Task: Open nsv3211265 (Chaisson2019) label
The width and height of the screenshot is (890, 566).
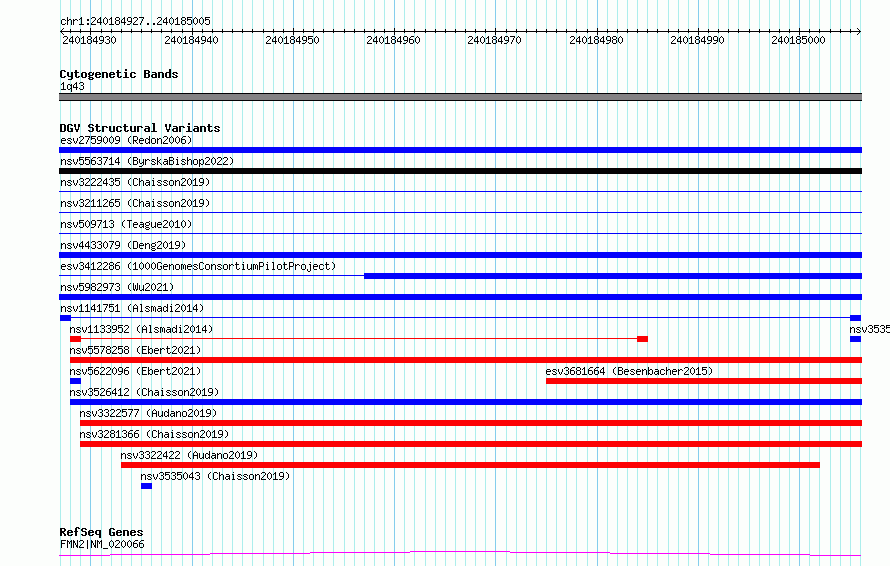Action: [x=135, y=203]
